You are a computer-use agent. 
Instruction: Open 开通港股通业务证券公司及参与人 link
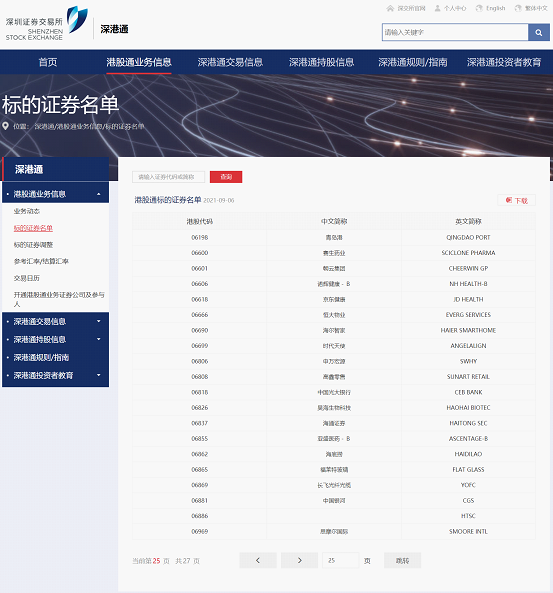tap(59, 299)
